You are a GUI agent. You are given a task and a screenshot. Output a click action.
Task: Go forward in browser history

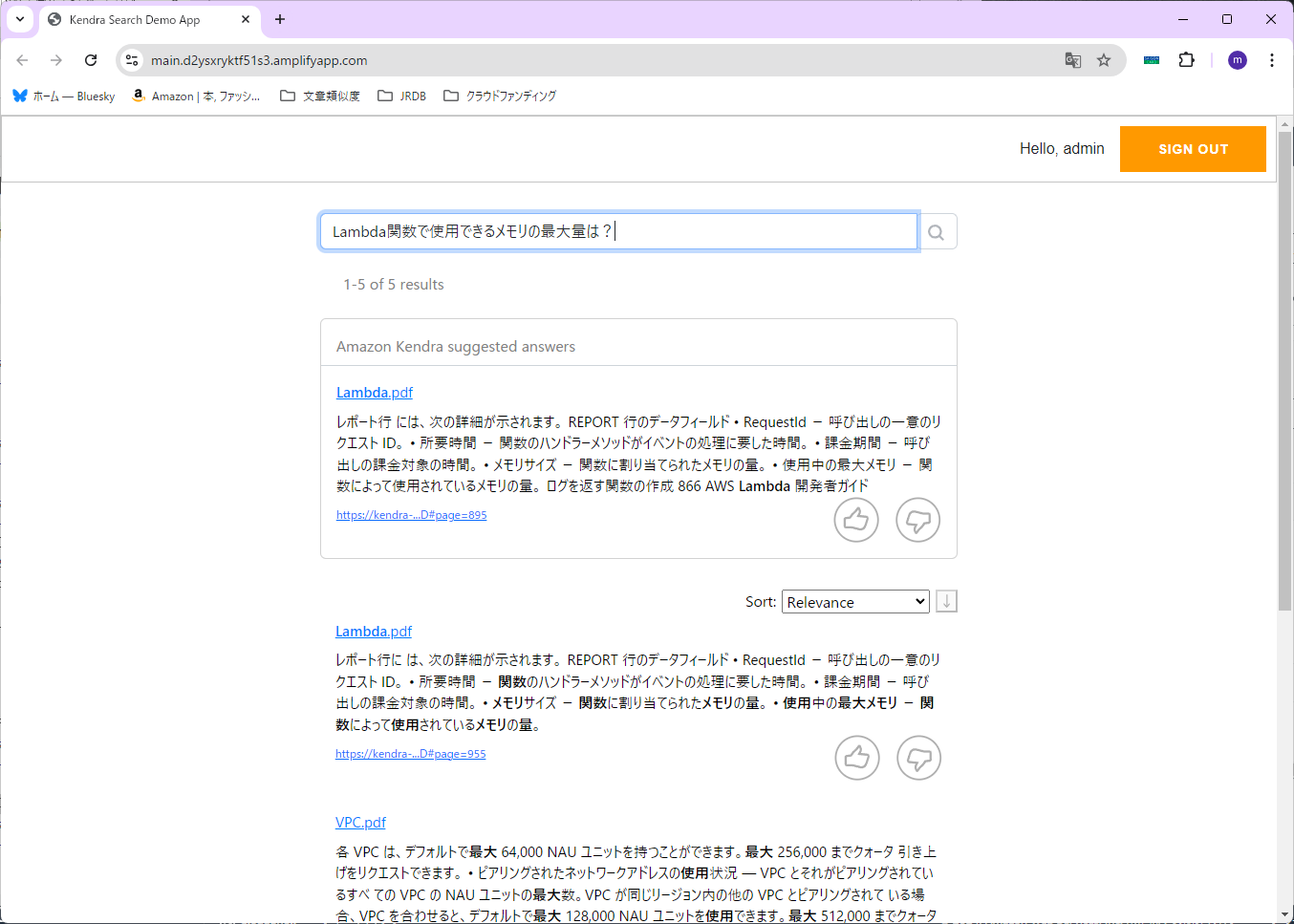tap(56, 60)
